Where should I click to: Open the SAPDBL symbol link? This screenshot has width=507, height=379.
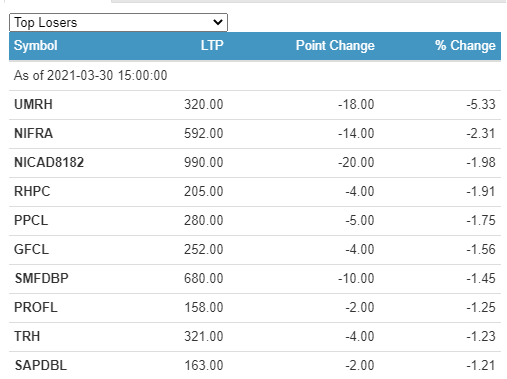point(41,366)
